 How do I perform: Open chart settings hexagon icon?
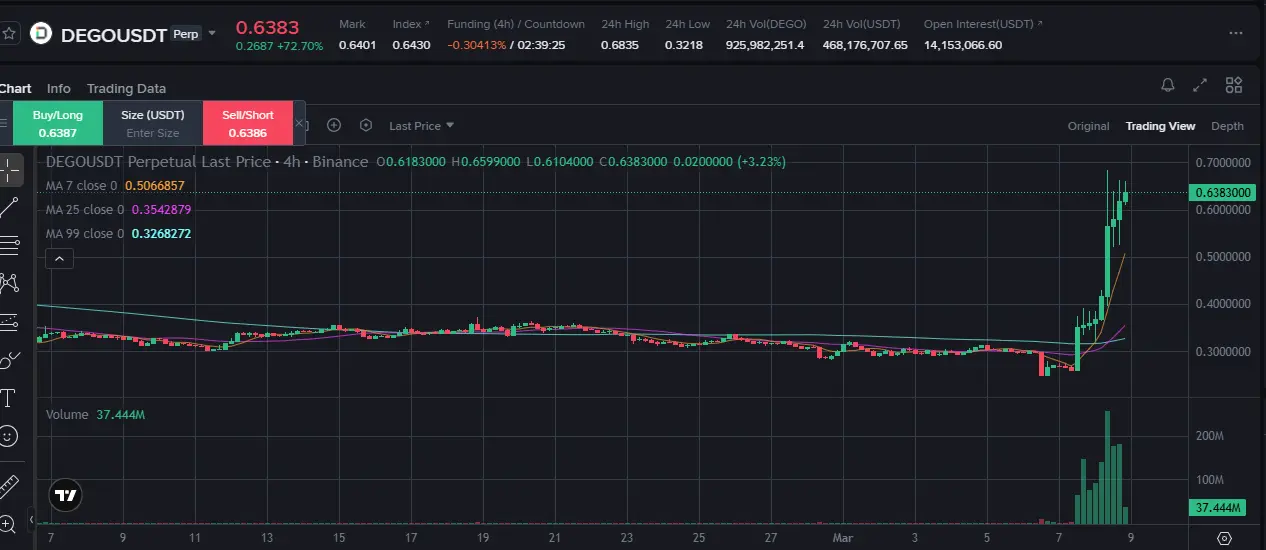[366, 125]
